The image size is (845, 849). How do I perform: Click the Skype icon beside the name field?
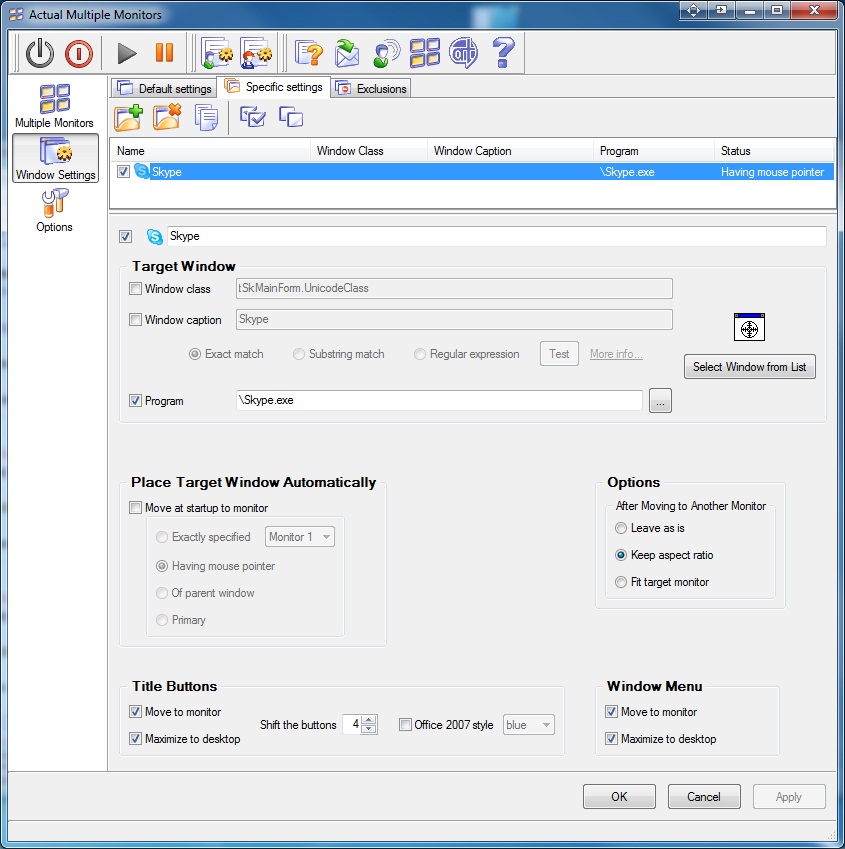click(154, 237)
